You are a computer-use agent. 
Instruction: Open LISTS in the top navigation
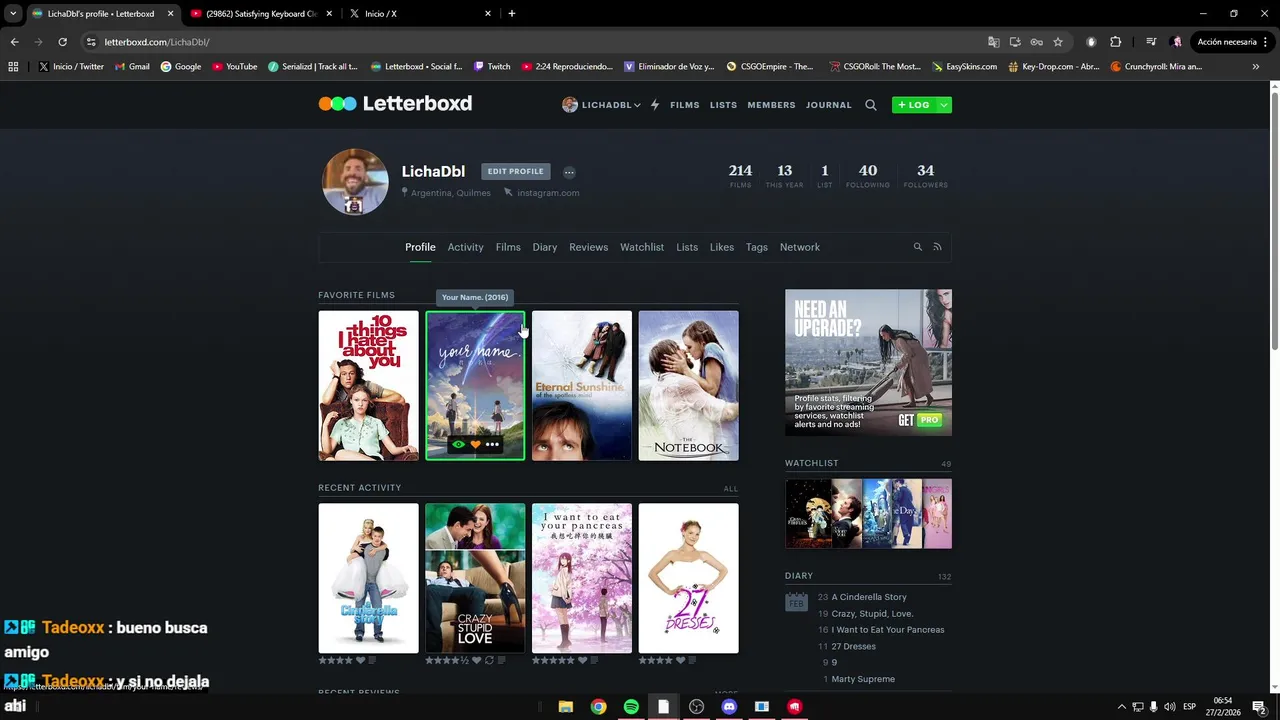pyautogui.click(x=723, y=105)
